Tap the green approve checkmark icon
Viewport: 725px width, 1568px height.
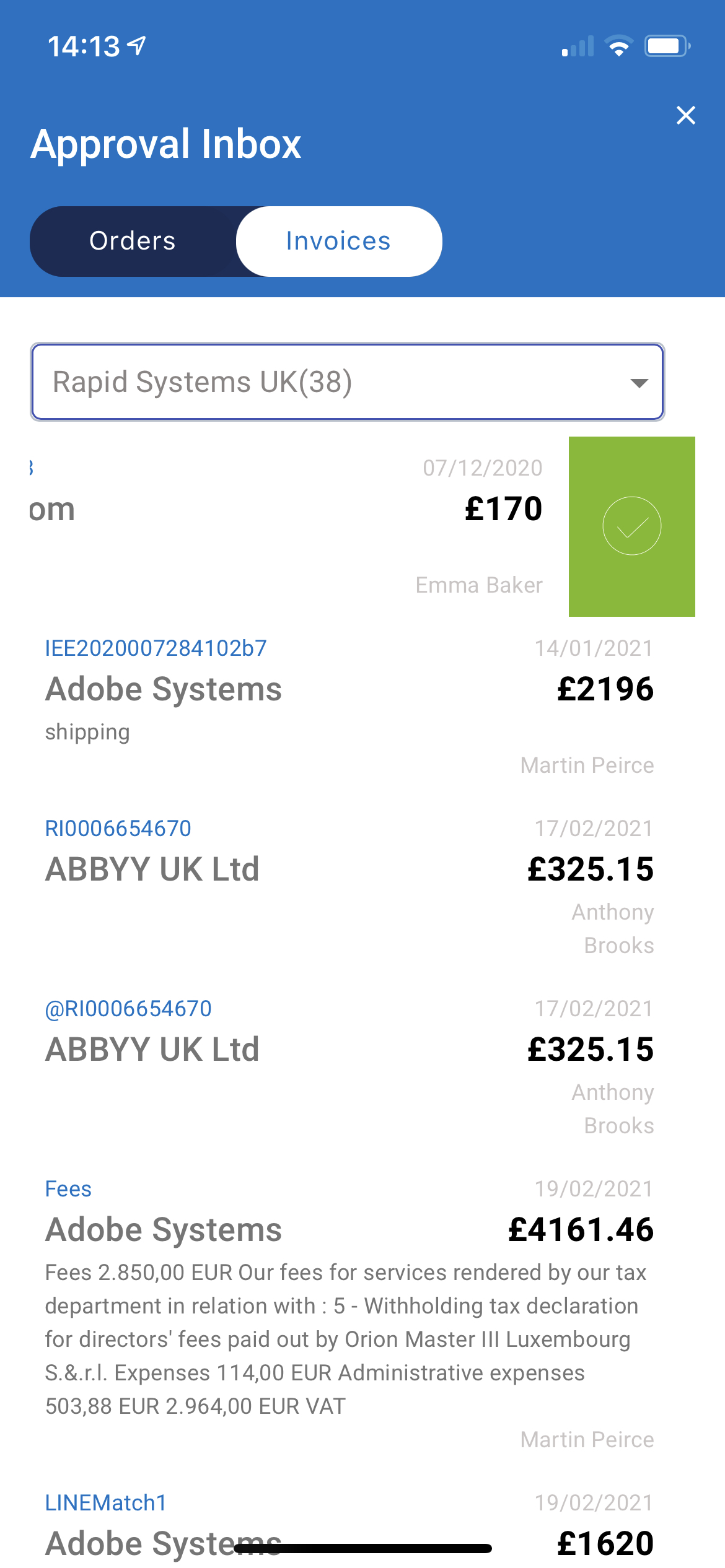point(631,526)
